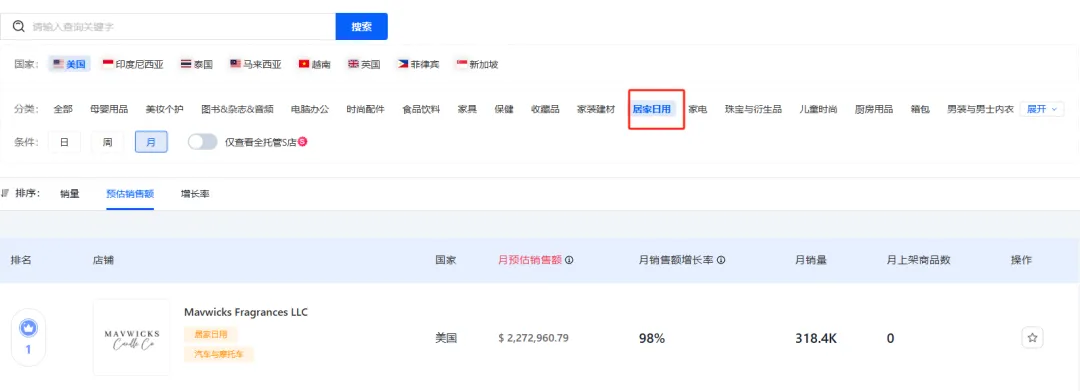Select 家电 category
1080x391 pixels.
[698, 109]
